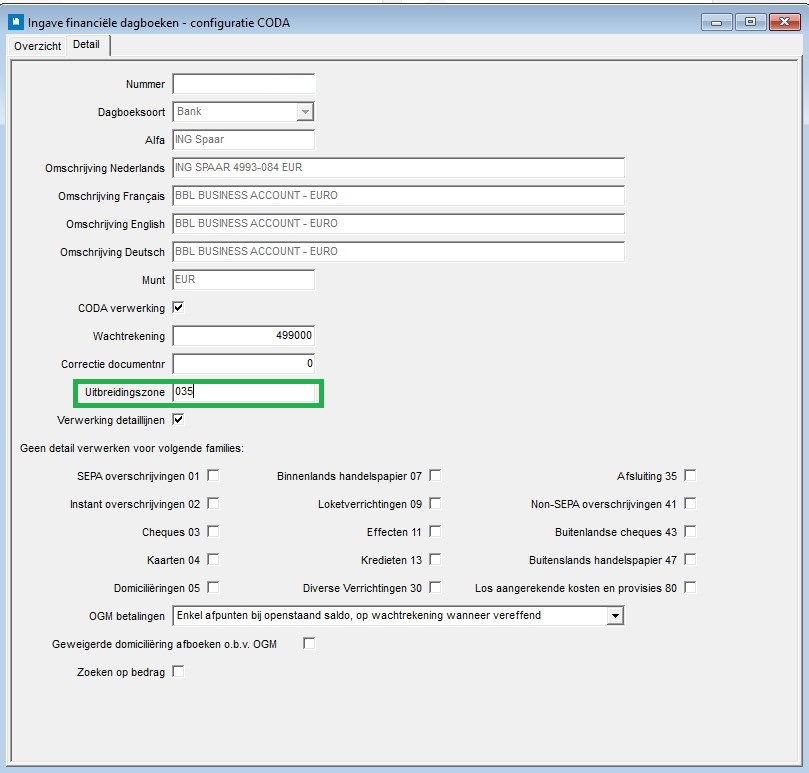Image resolution: width=809 pixels, height=773 pixels.
Task: Toggle the Verwerking detaillijnen checkbox
Action: click(x=179, y=420)
